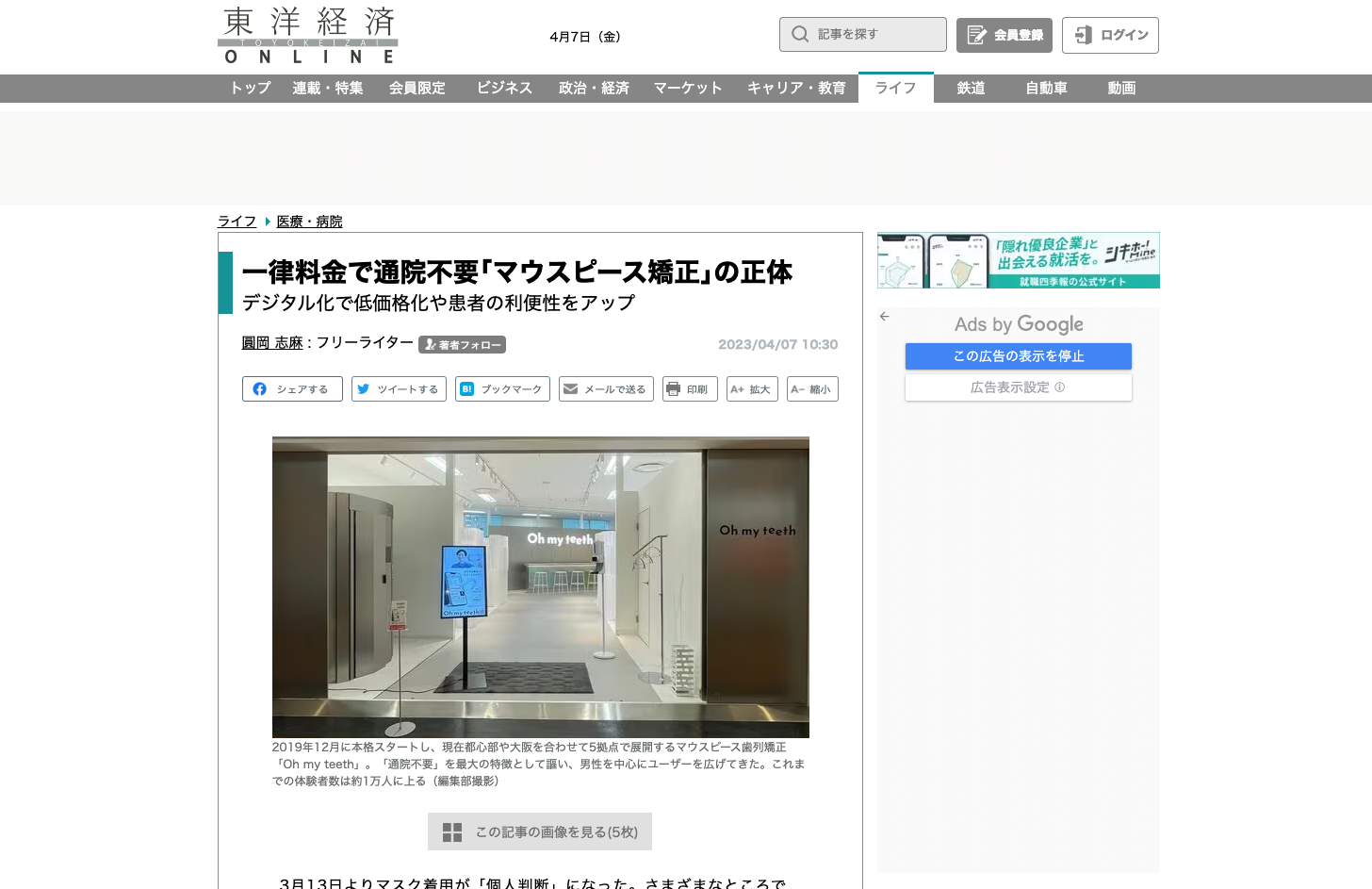Click the ad panel back arrow

(x=885, y=317)
